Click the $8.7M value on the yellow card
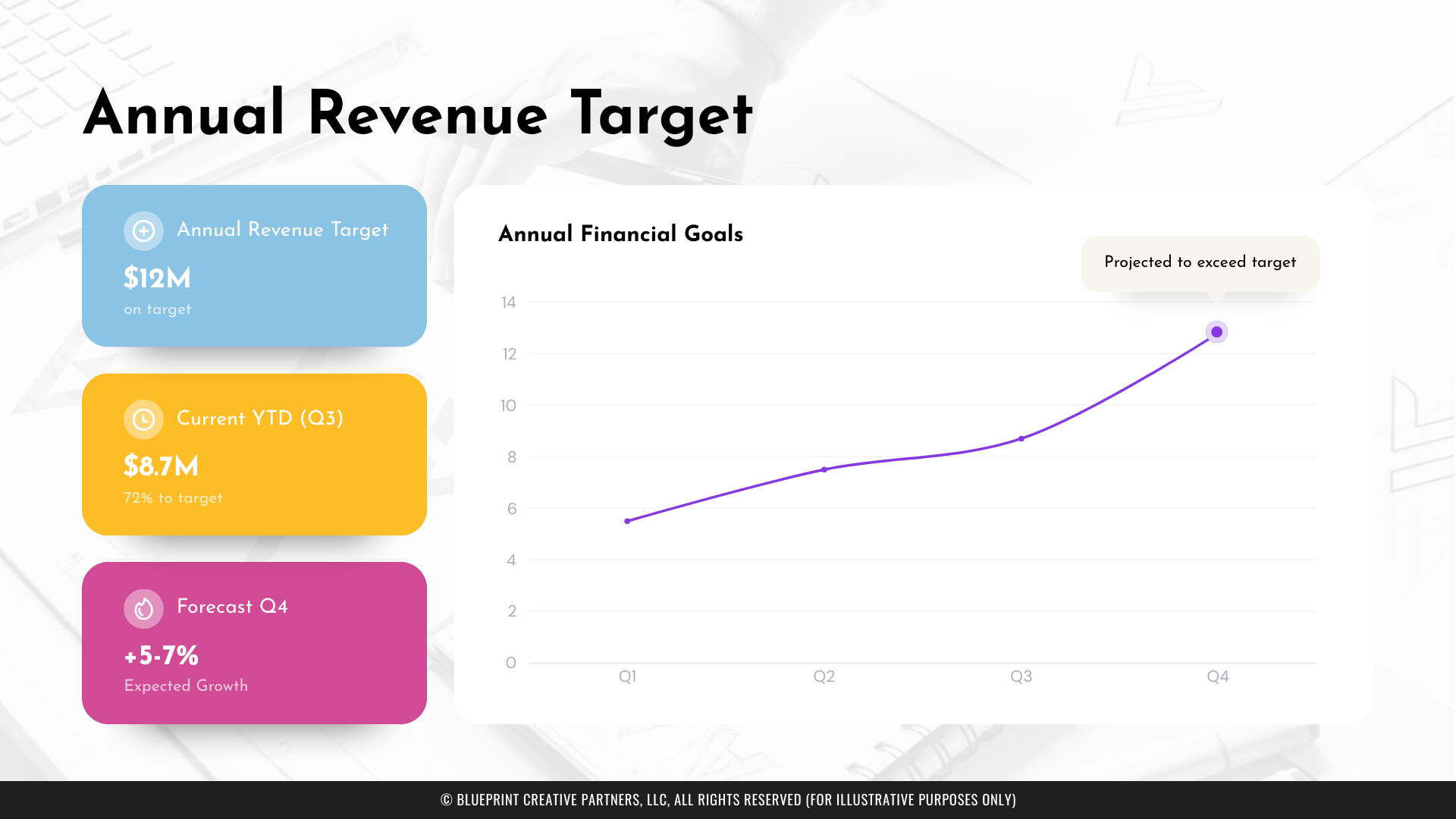Viewport: 1456px width, 819px height. tap(161, 466)
